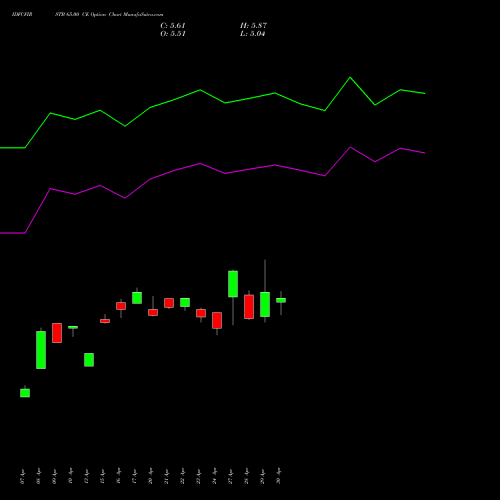This screenshot has width=500, height=500.
Task: Click the 08 Apr date label
Action: coord(38,476)
